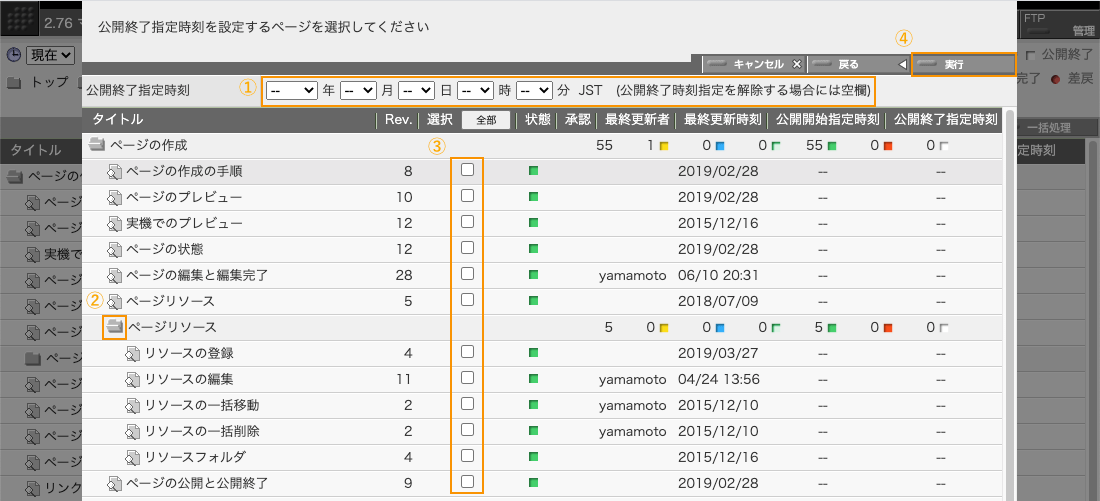This screenshot has width=1100, height=501.
Task: Click the clock icon in background window
Action: point(14,54)
